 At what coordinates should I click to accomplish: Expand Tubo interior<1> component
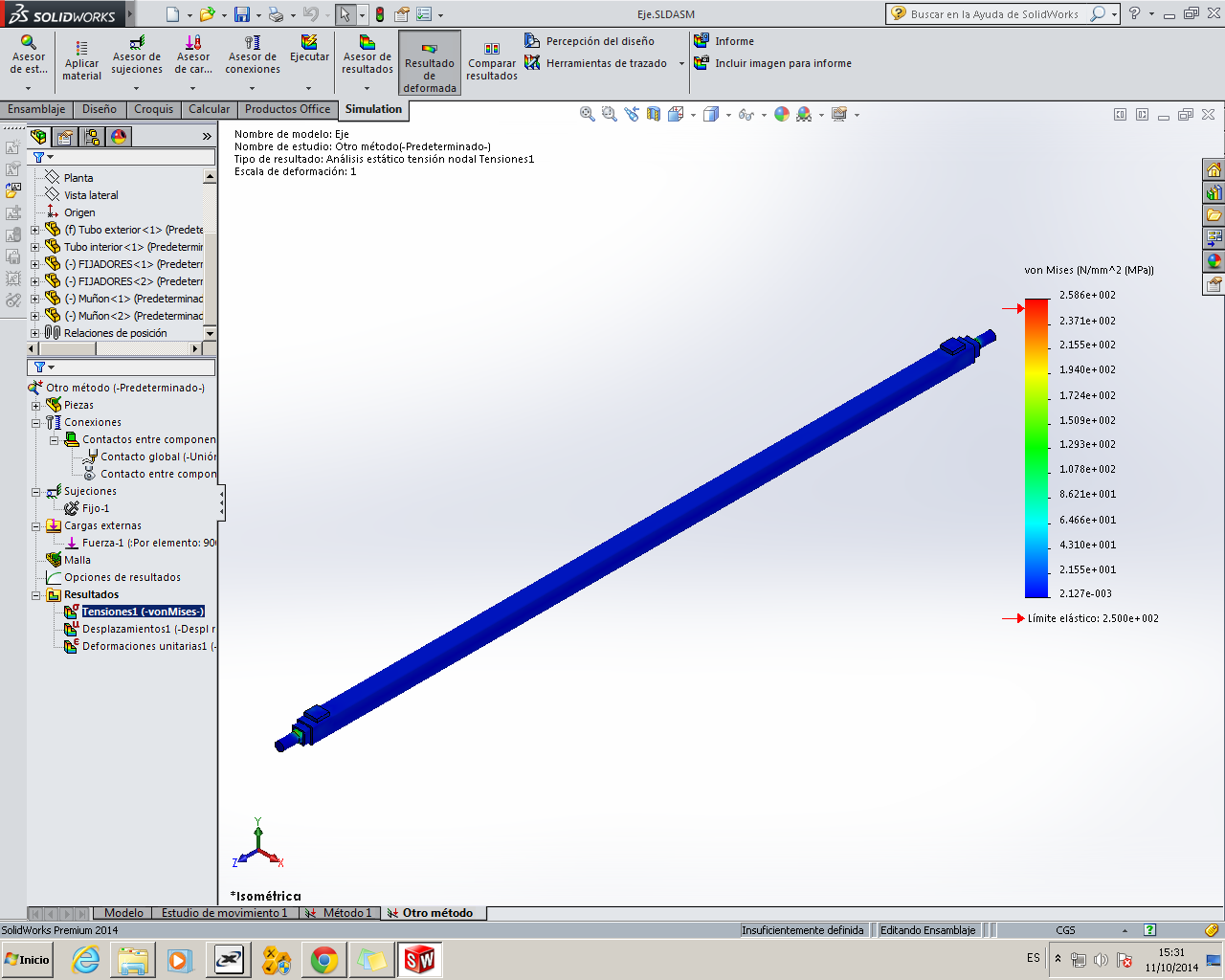[35, 247]
